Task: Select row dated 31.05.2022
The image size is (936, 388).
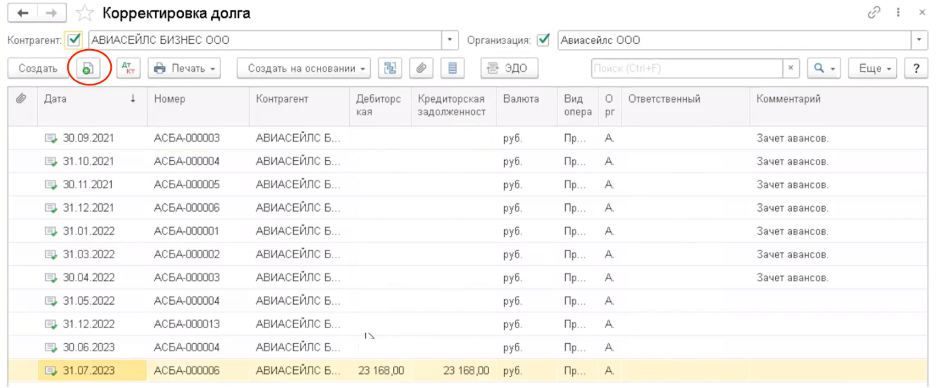Action: pyautogui.click(x=467, y=301)
